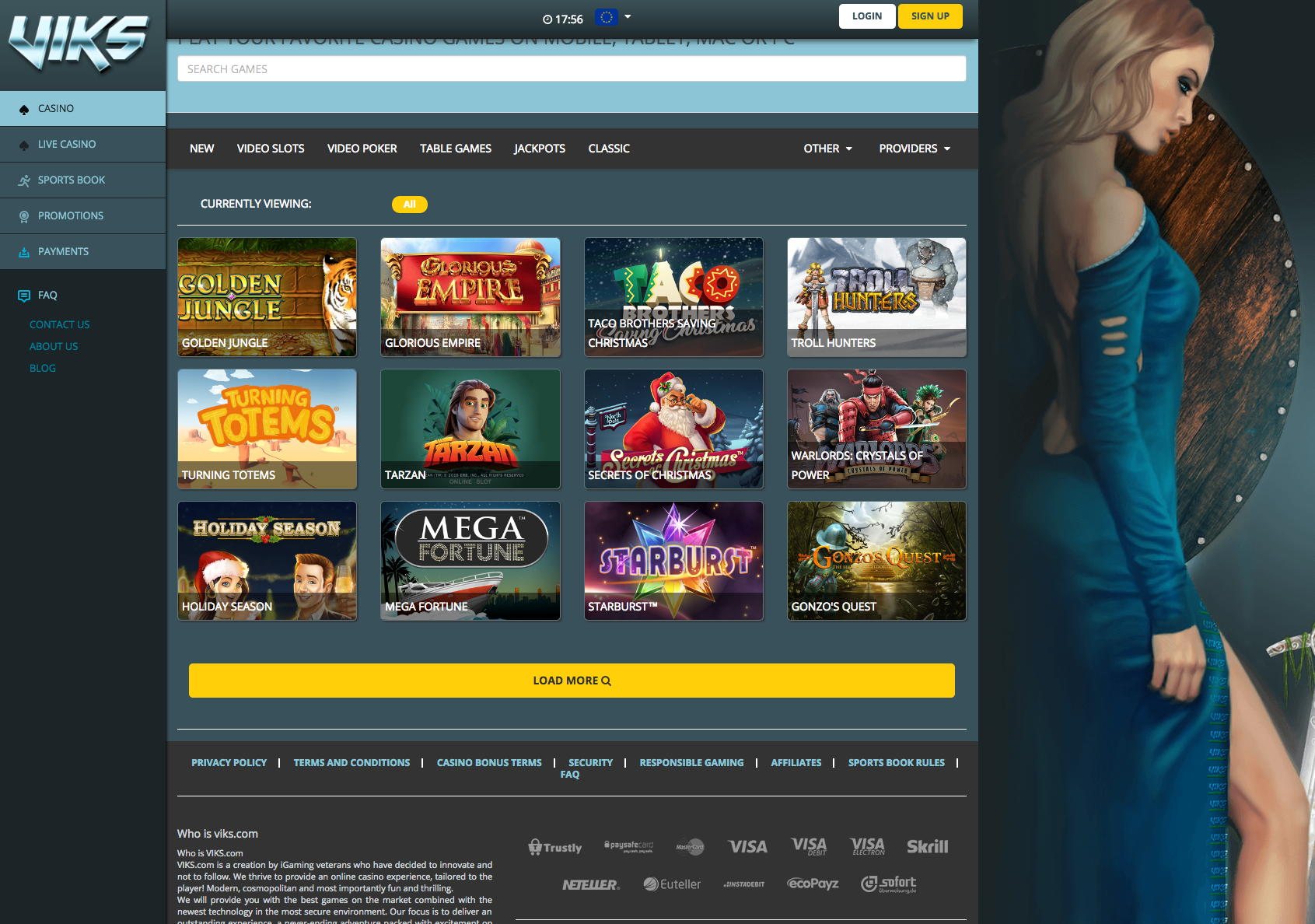
Task: Select LIVE CASINO in the sidebar
Action: 82,145
